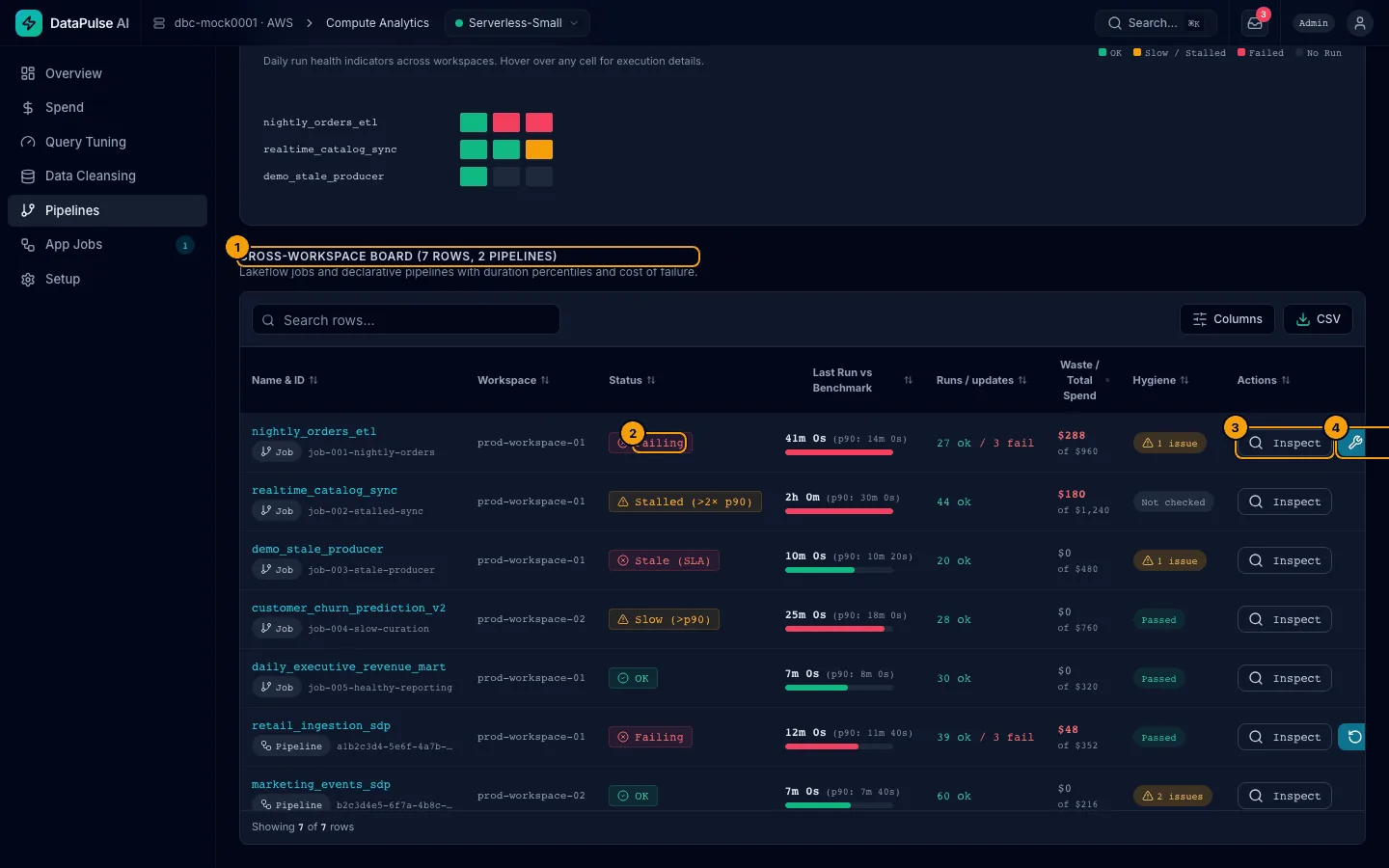This screenshot has height=868, width=1389.
Task: Inspect the customer_churn_prediction_v2 job
Action: pos(1284,619)
